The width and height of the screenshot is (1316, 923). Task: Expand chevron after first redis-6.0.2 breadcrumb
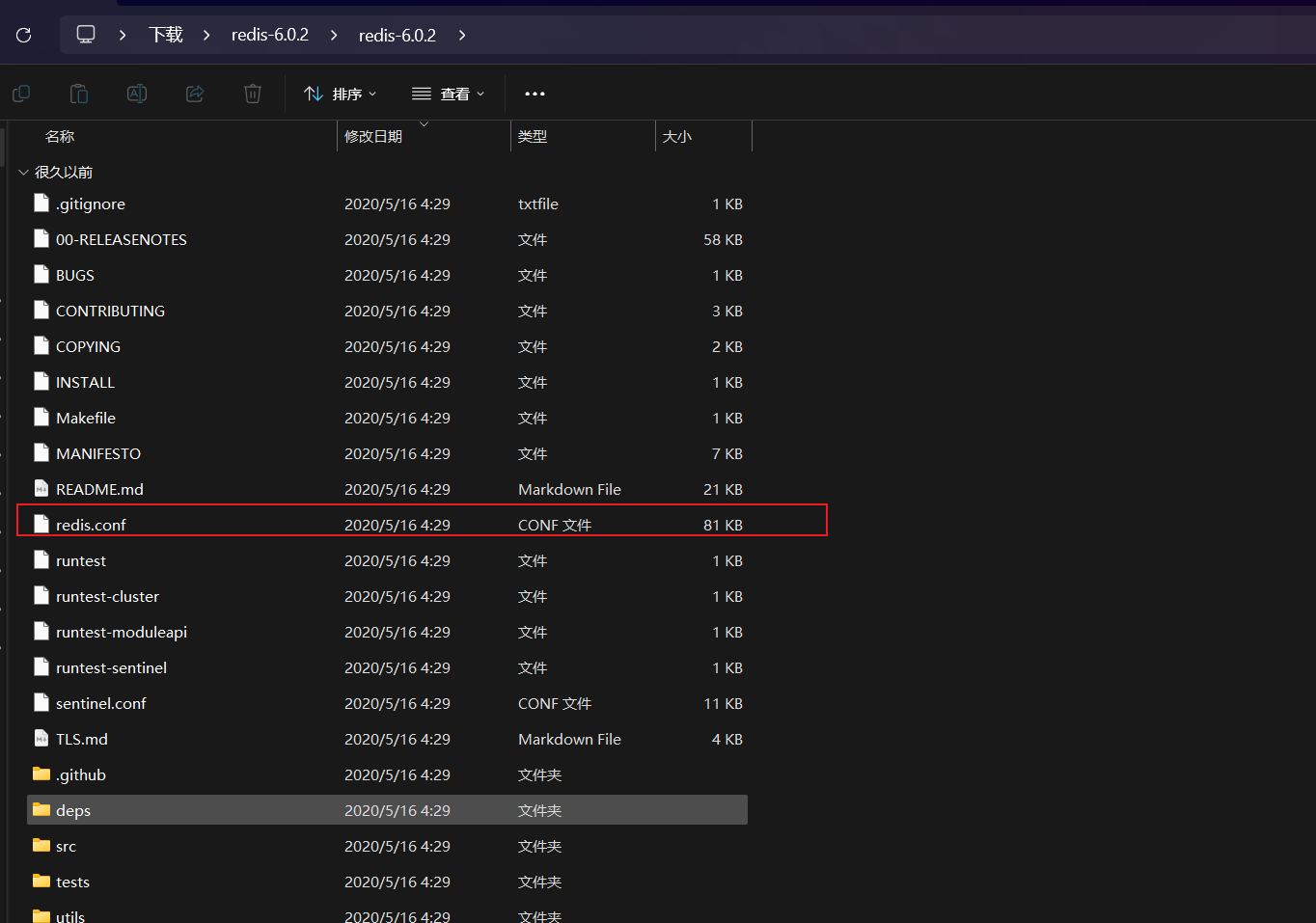(334, 35)
